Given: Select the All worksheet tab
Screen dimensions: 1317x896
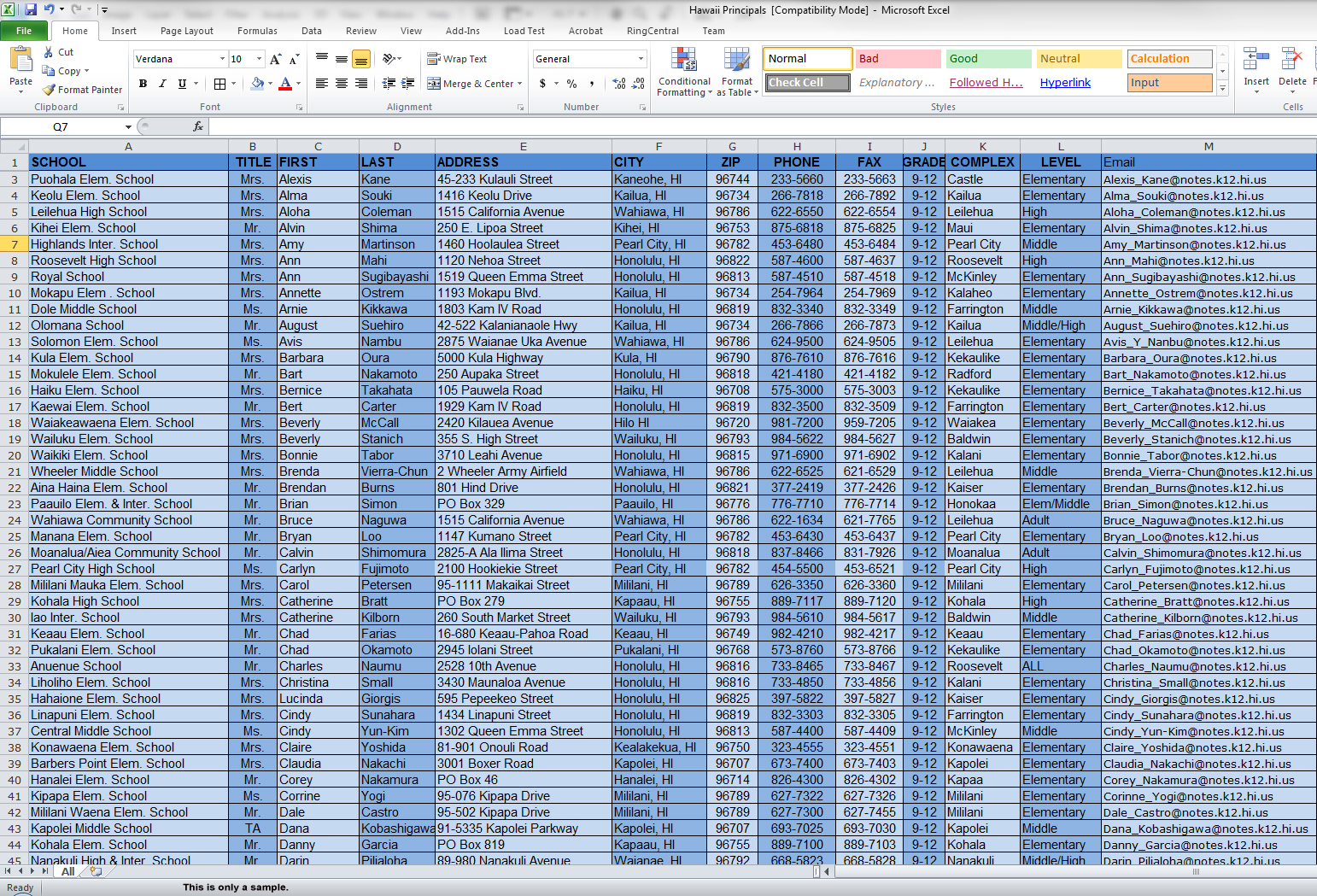Looking at the screenshot, I should tap(68, 872).
